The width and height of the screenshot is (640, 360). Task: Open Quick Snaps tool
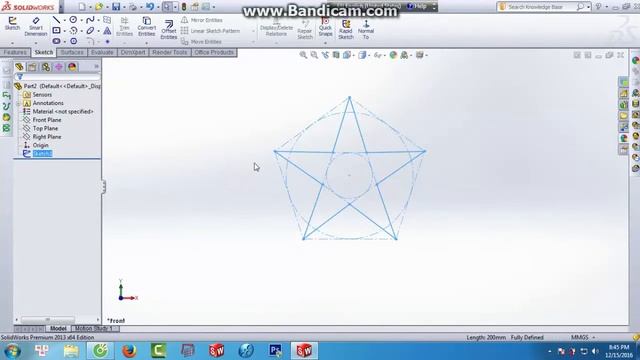[x=325, y=27]
